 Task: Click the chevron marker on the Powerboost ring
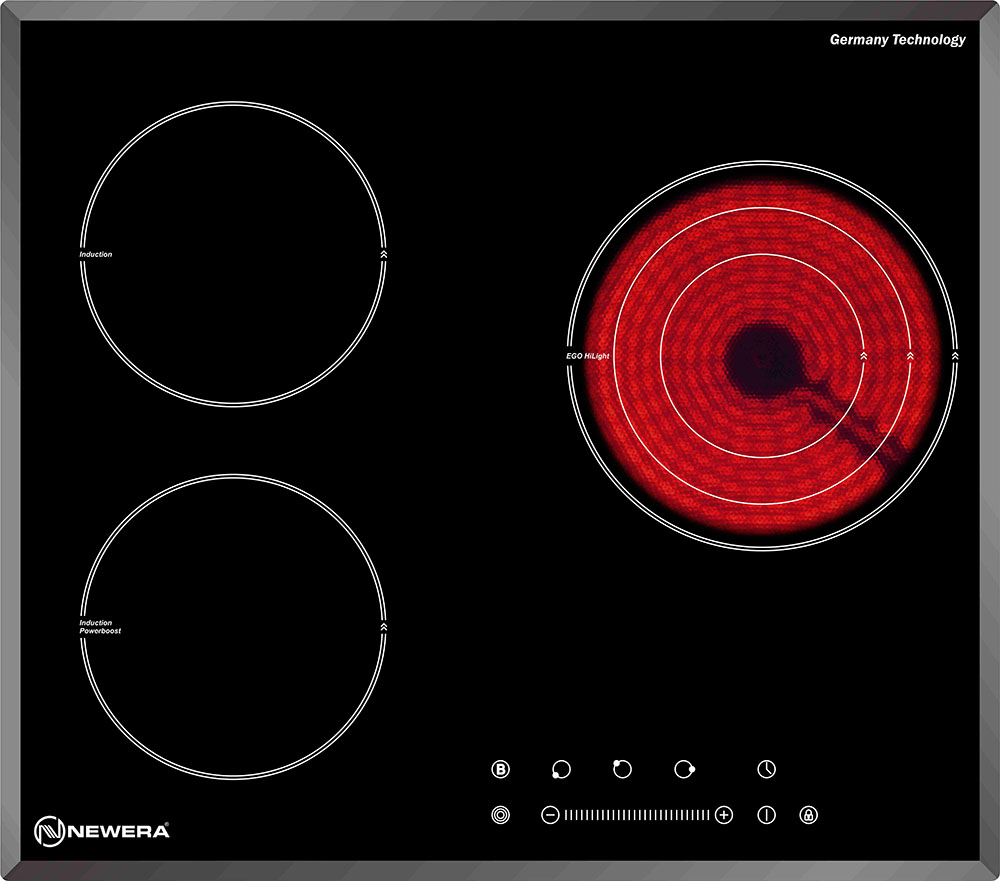click(x=384, y=627)
